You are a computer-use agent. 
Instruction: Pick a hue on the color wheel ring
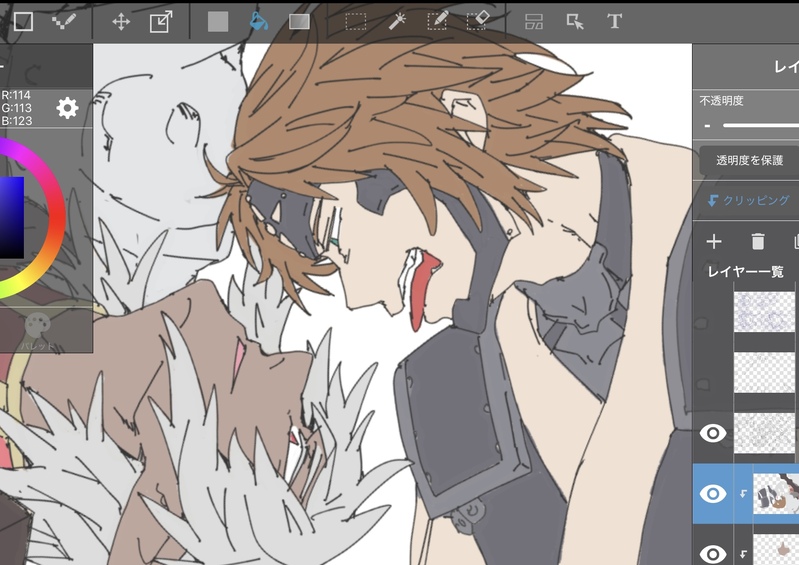55,219
